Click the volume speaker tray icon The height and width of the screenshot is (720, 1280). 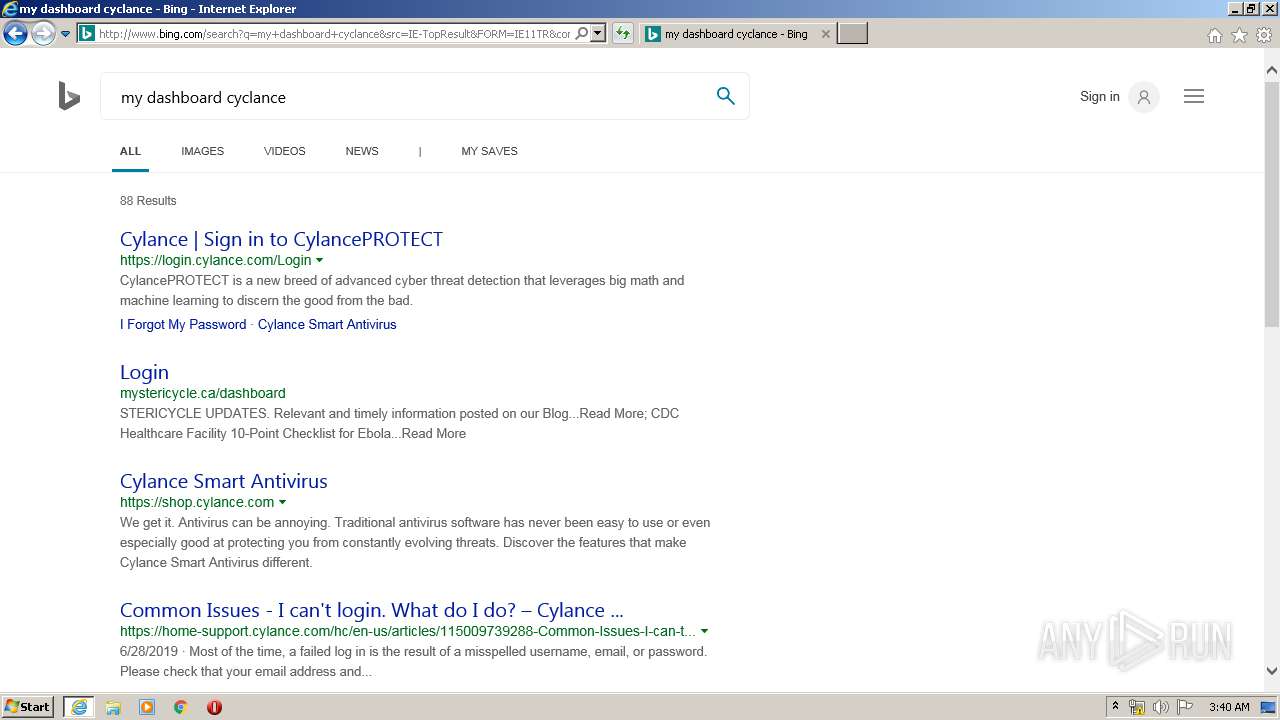tap(1161, 707)
